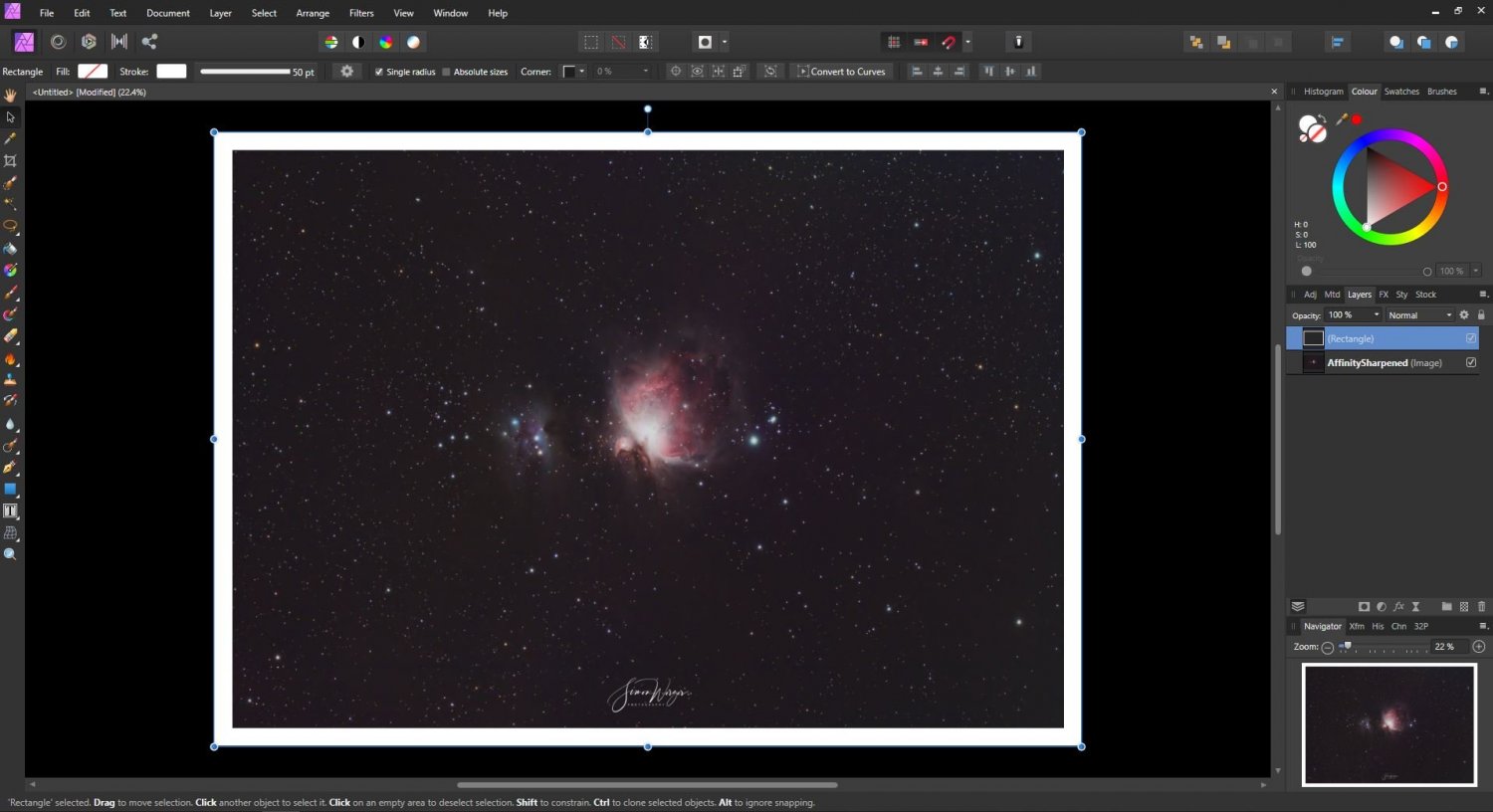
Task: Click the white Stroke colour swatch
Action: point(171,72)
